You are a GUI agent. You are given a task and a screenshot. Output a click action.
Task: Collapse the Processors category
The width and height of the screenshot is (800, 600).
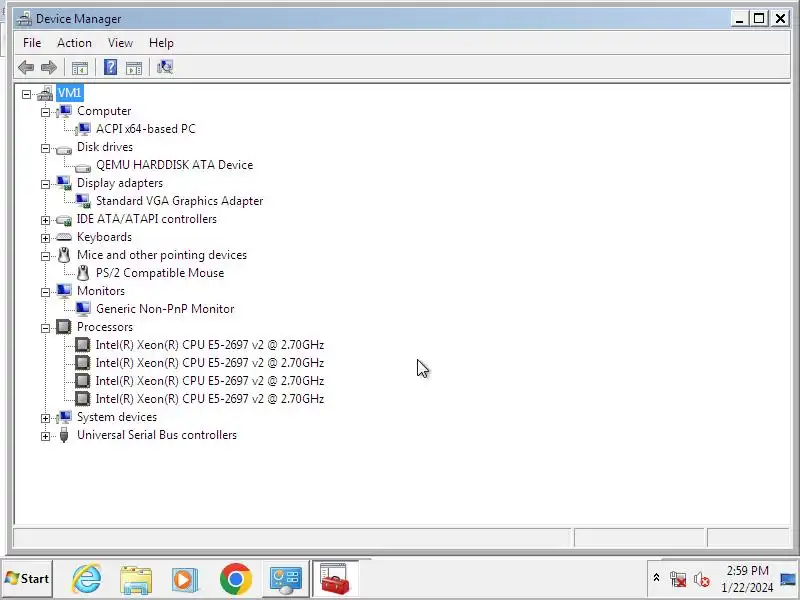coord(45,328)
